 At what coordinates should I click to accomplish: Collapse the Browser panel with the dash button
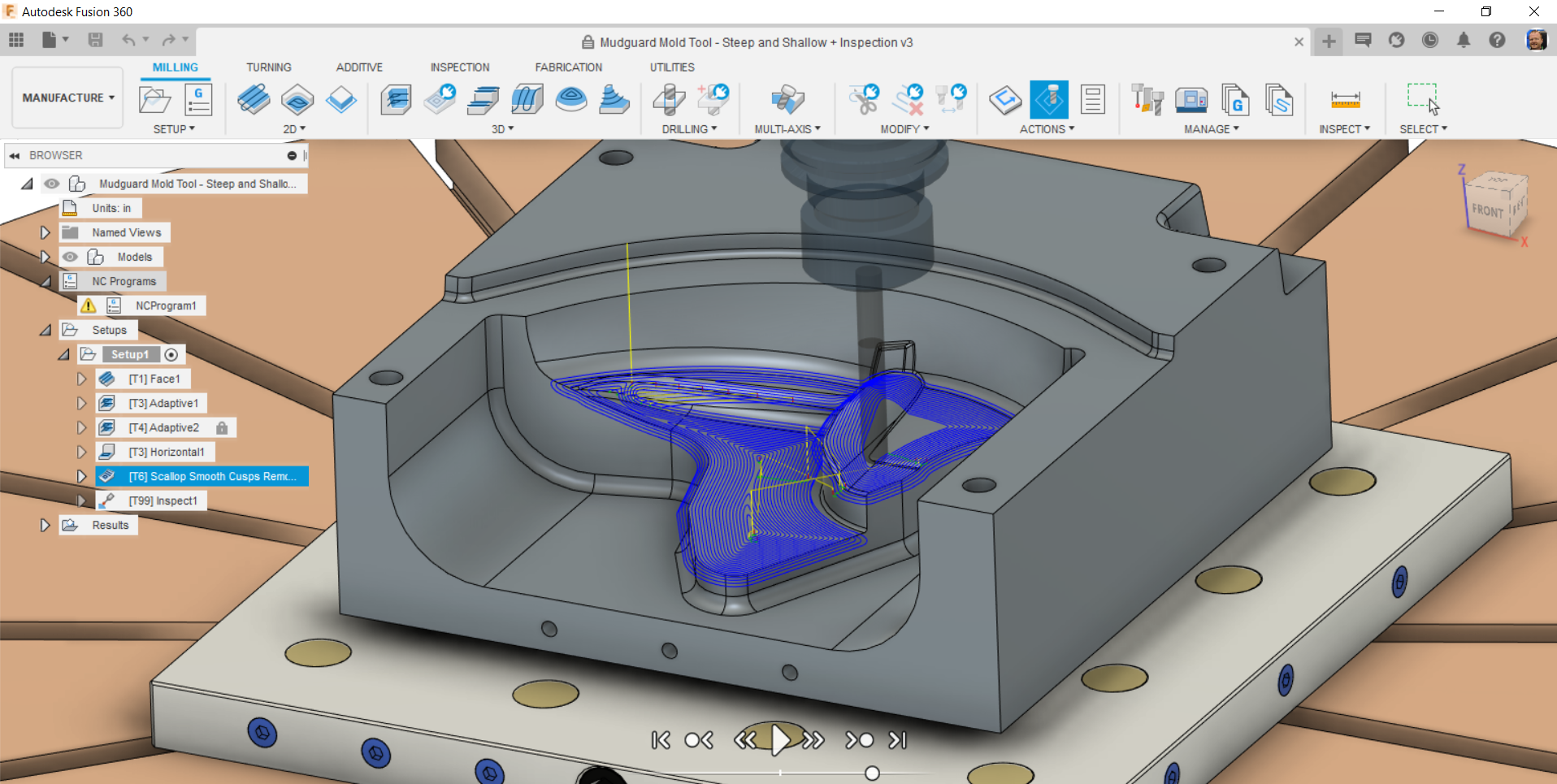coord(292,155)
